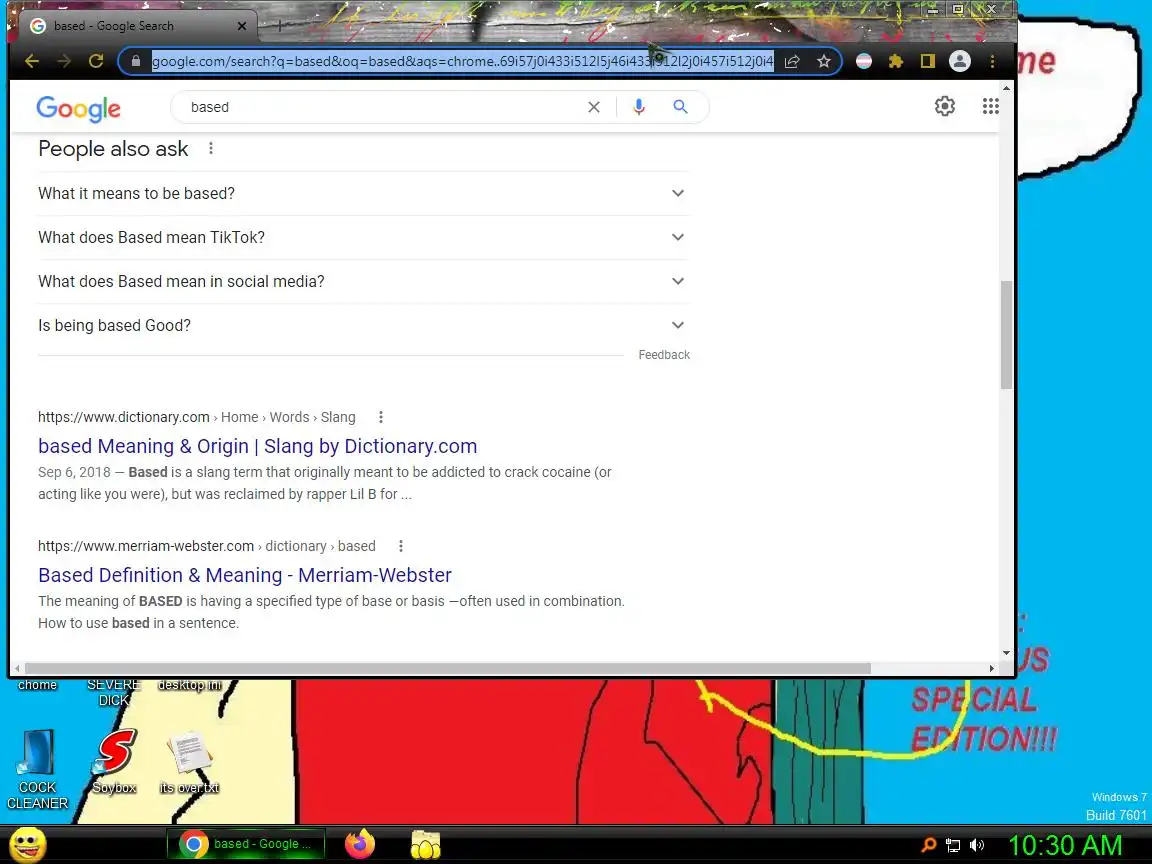Open the Google apps grid
1152x864 pixels.
tap(990, 107)
